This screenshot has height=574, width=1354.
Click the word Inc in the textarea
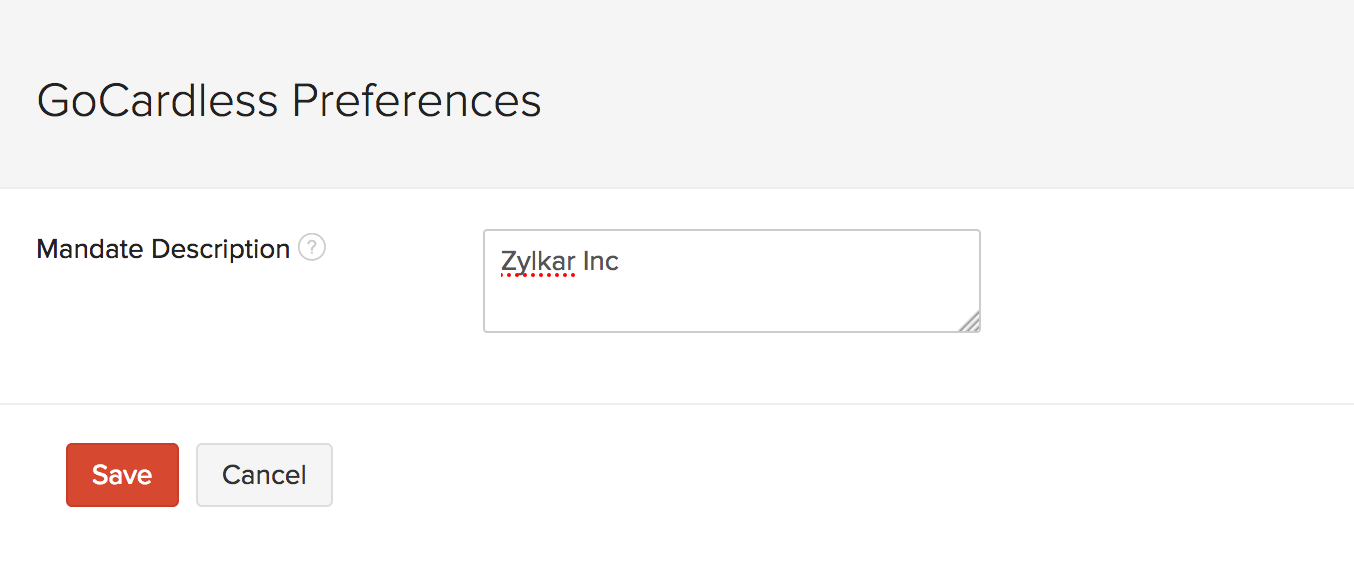[x=601, y=262]
